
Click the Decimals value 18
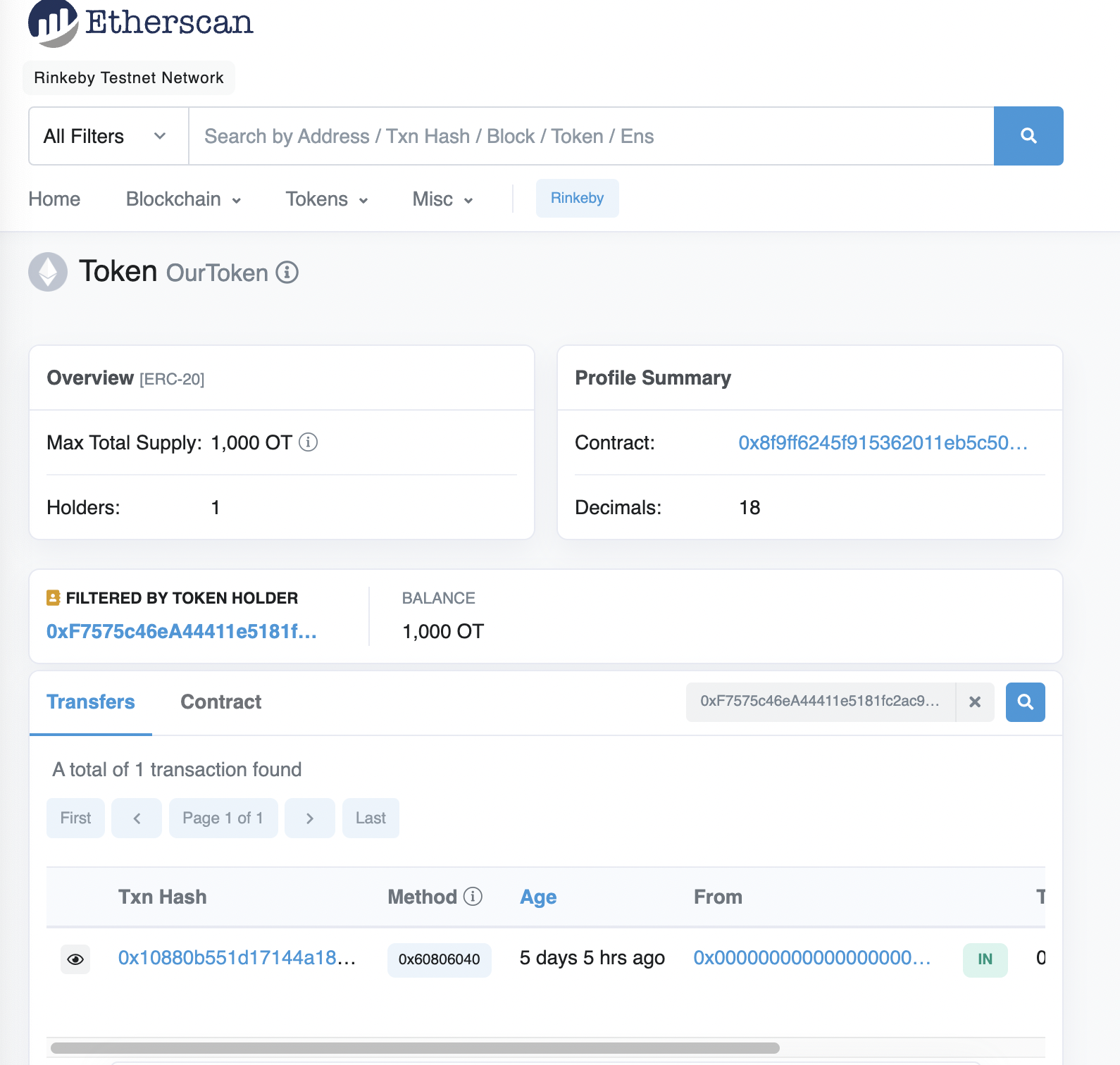[x=749, y=507]
